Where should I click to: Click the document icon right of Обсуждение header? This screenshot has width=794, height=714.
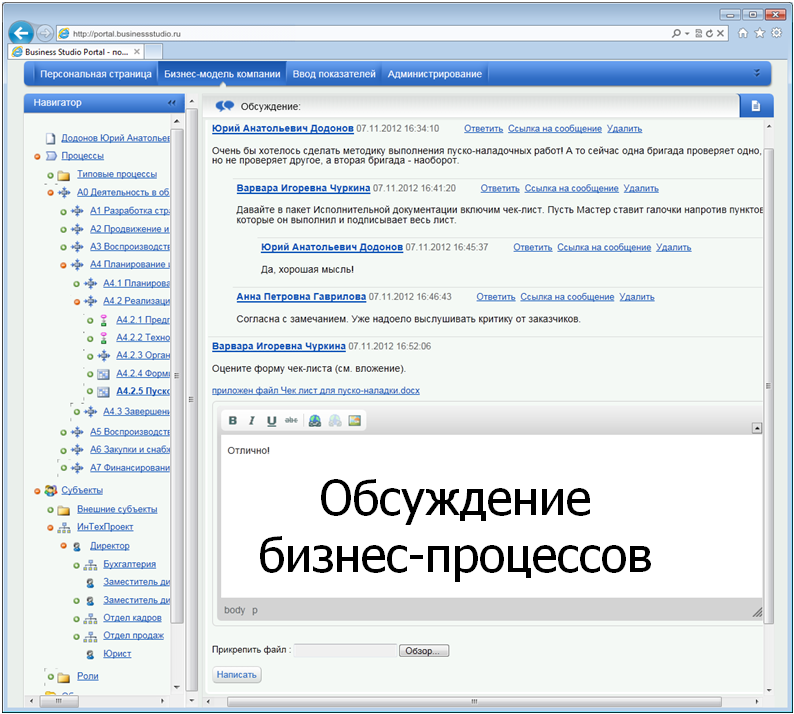pos(756,105)
